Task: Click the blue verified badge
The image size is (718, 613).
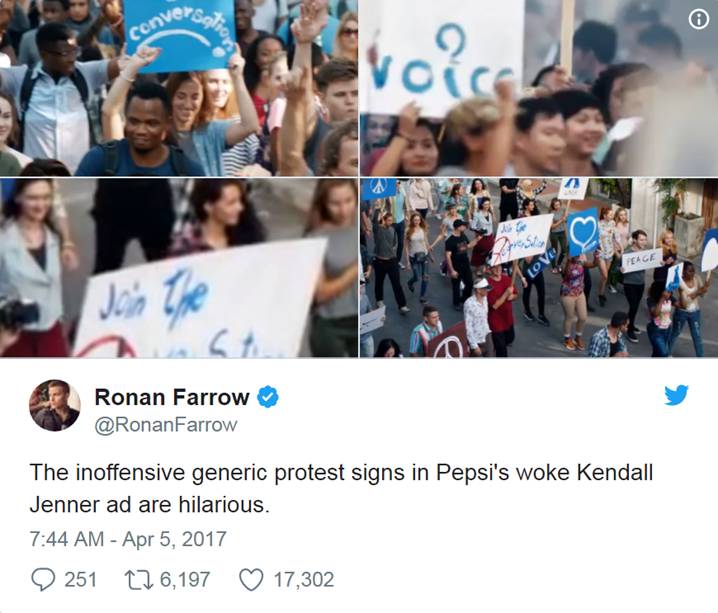Action: tap(268, 397)
